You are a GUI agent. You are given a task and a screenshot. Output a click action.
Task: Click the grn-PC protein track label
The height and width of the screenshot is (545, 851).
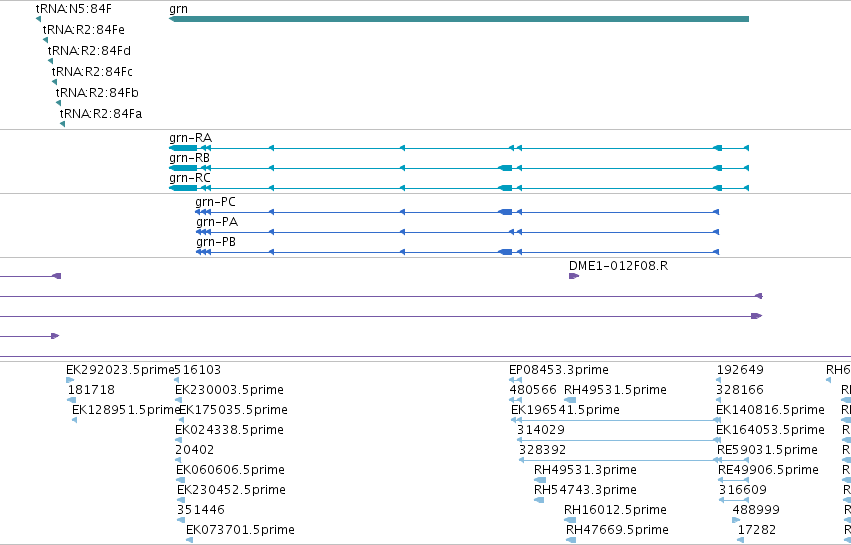click(x=215, y=202)
